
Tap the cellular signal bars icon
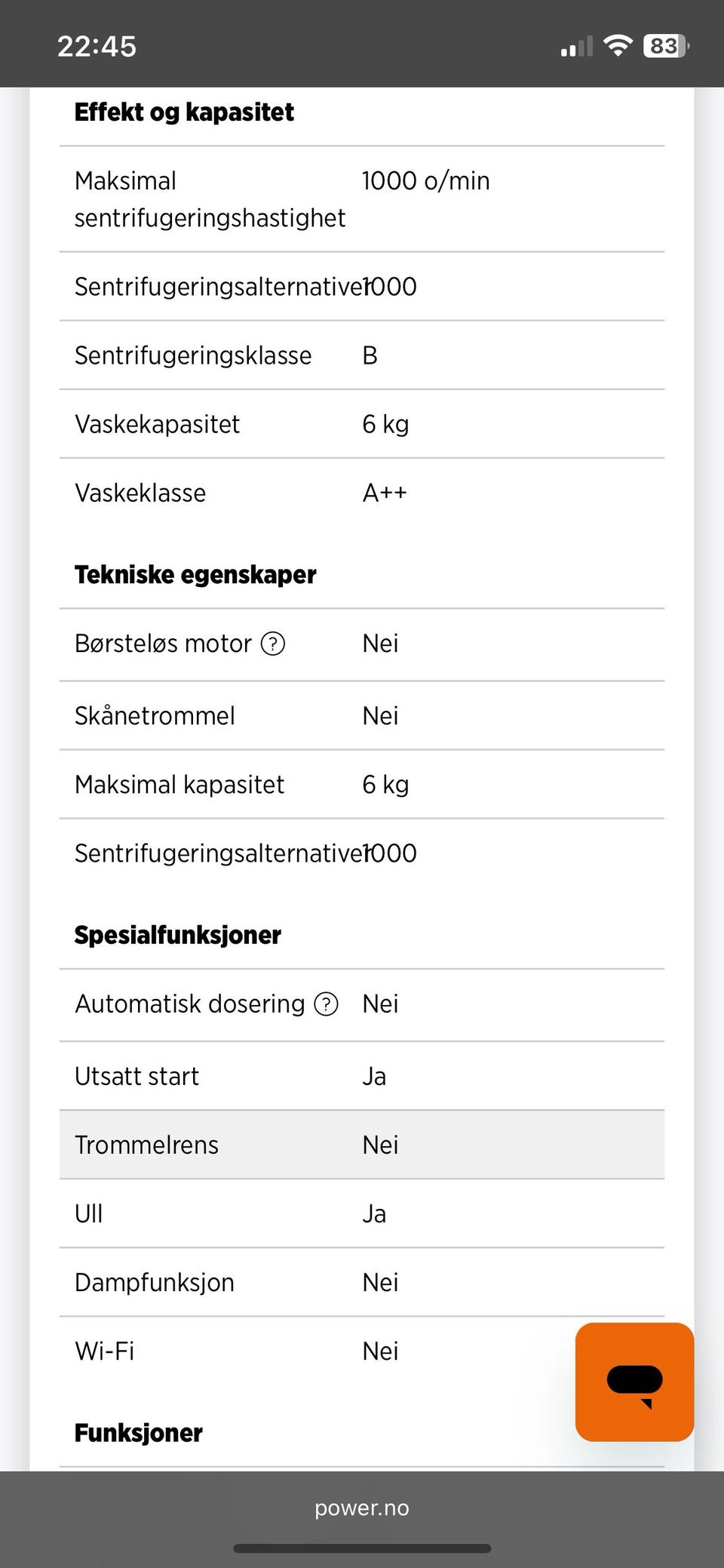(577, 47)
